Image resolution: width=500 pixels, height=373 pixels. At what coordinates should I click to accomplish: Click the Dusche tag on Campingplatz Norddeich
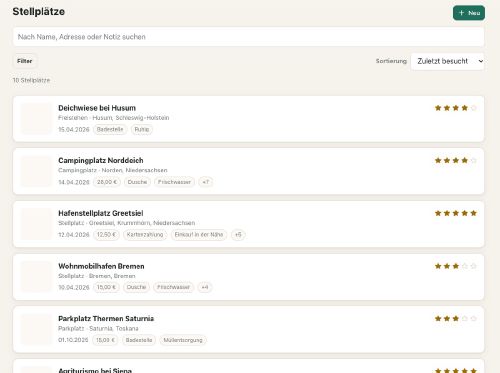click(137, 182)
